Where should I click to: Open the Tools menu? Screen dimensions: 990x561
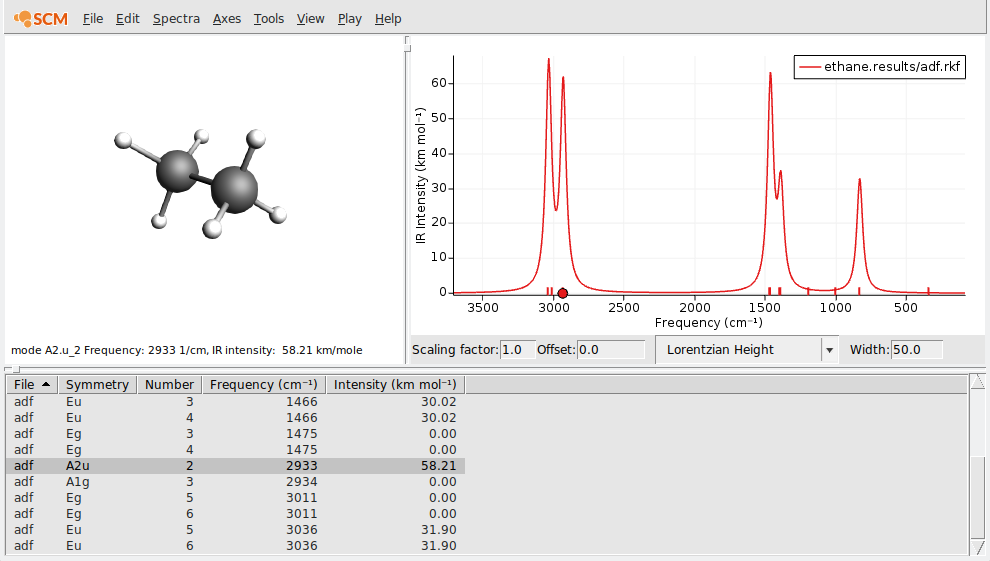(x=269, y=19)
